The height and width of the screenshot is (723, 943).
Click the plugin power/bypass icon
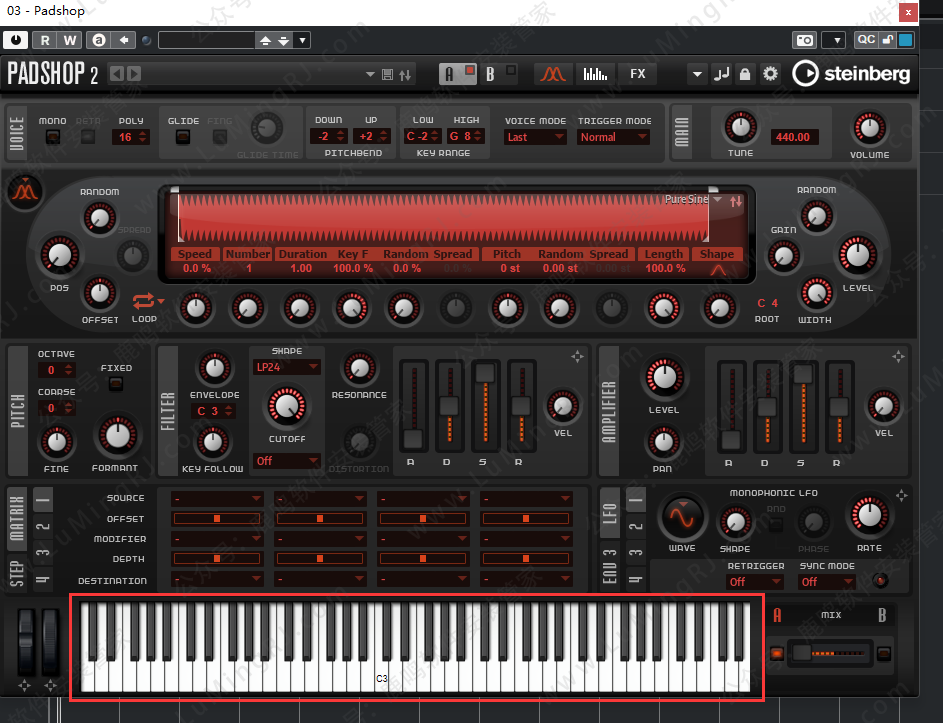click(16, 40)
